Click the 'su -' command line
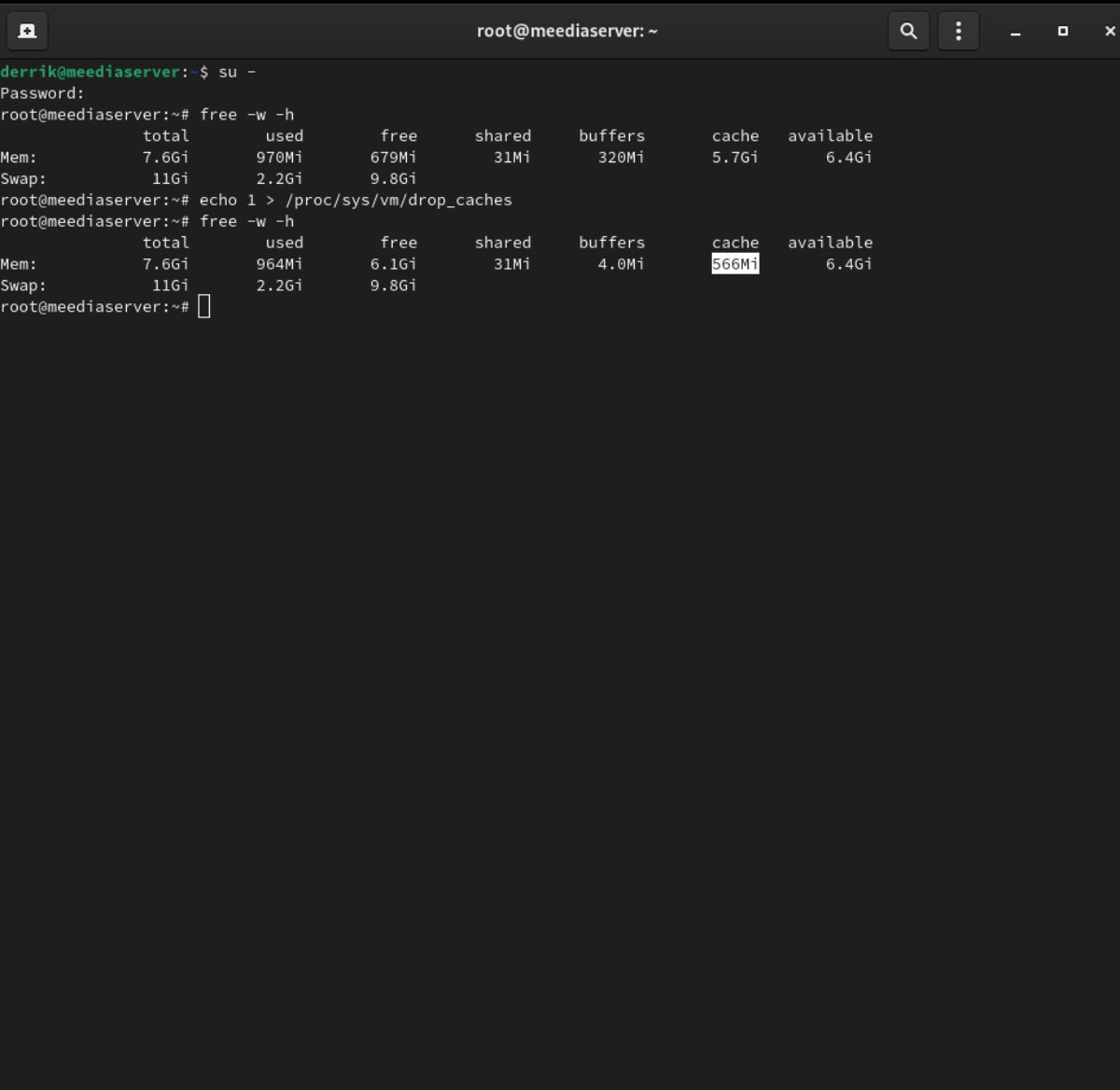Image resolution: width=1120 pixels, height=1090 pixels. pos(237,72)
